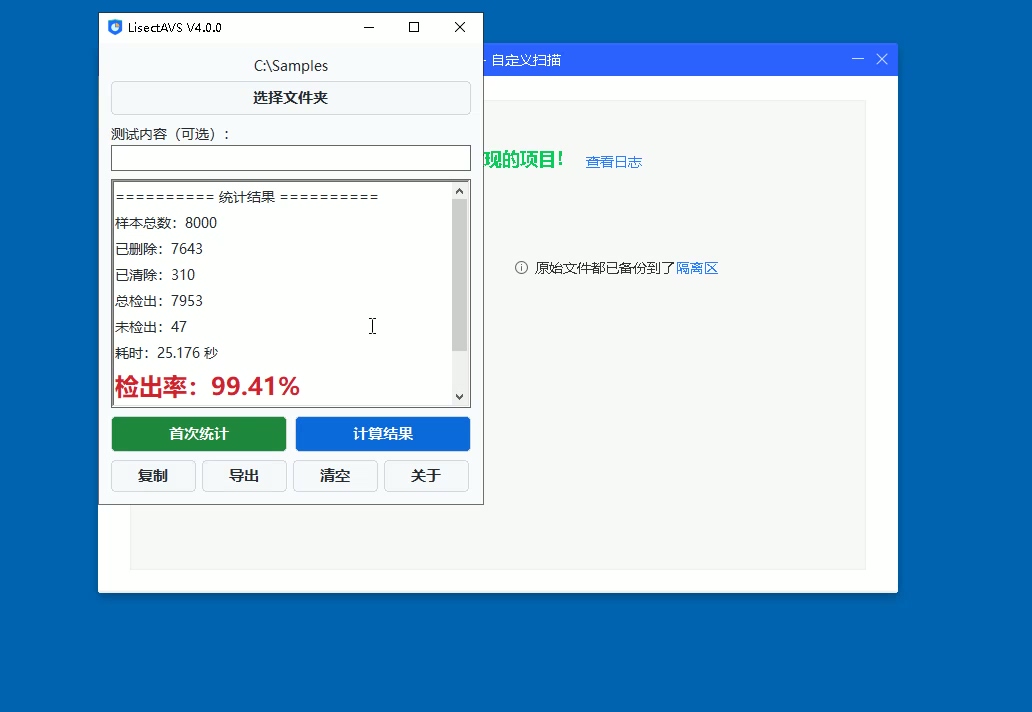Click the 复制 button
Image resolution: width=1032 pixels, height=712 pixels.
[x=153, y=476]
